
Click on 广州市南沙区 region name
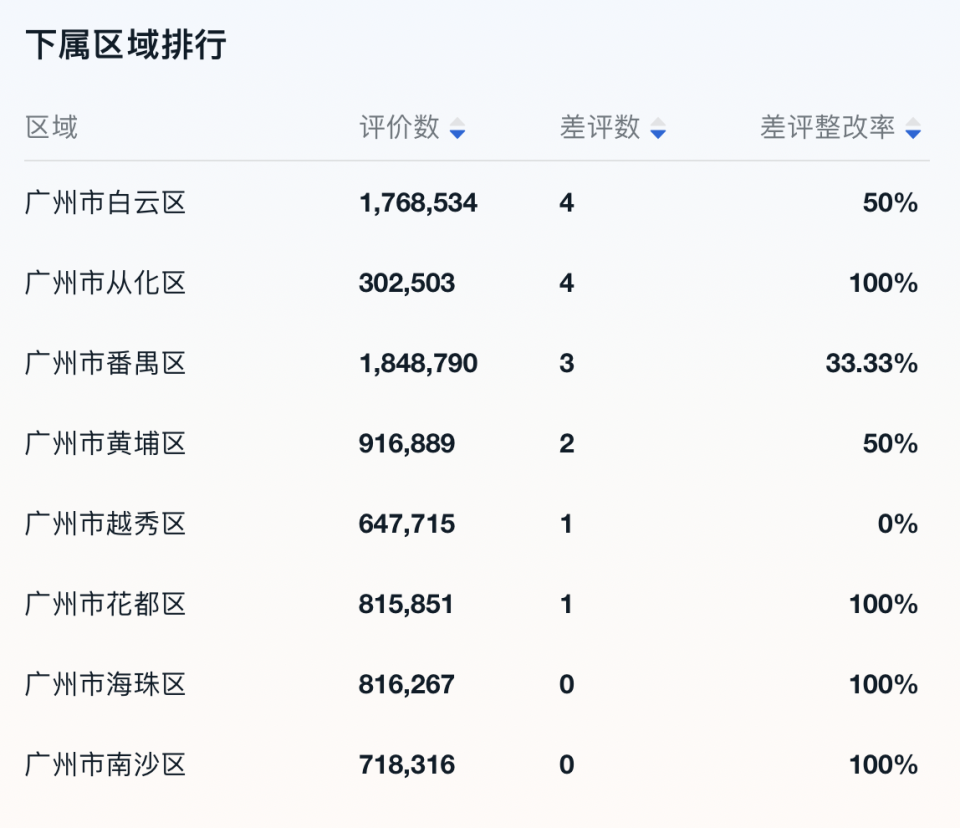pos(106,765)
